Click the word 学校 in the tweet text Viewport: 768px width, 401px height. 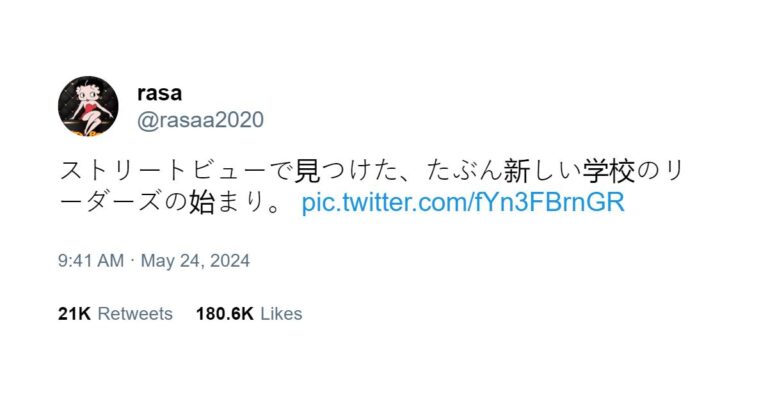pos(608,171)
